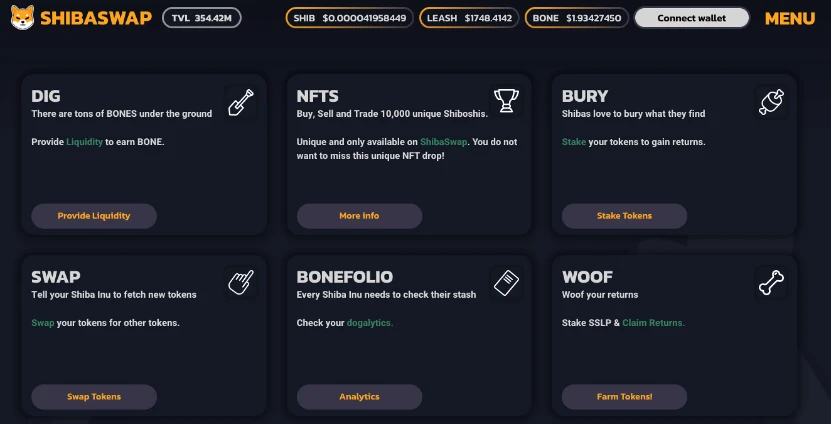Click the NFTS trophy icon
This screenshot has width=832, height=424.
click(506, 102)
